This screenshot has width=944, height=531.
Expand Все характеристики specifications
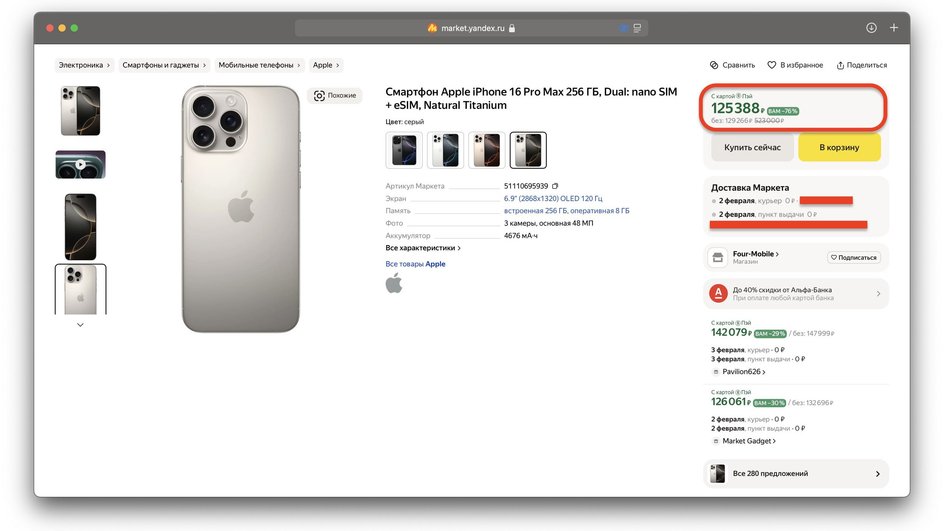point(423,248)
